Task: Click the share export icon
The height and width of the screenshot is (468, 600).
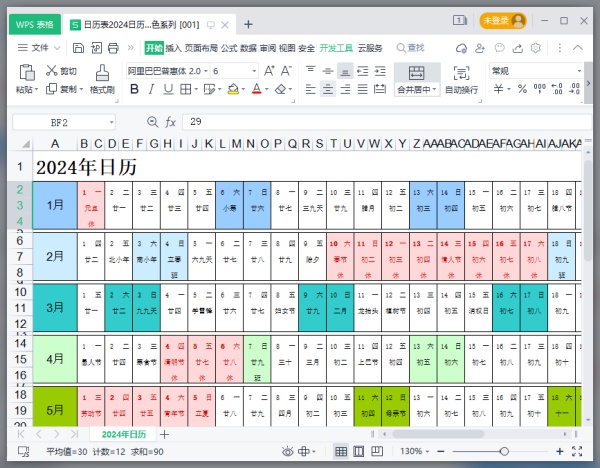Action: click(518, 48)
